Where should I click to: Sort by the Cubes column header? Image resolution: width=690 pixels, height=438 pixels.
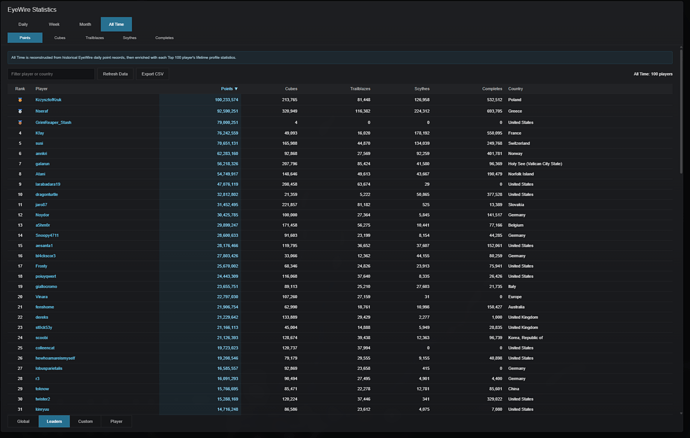(x=291, y=89)
